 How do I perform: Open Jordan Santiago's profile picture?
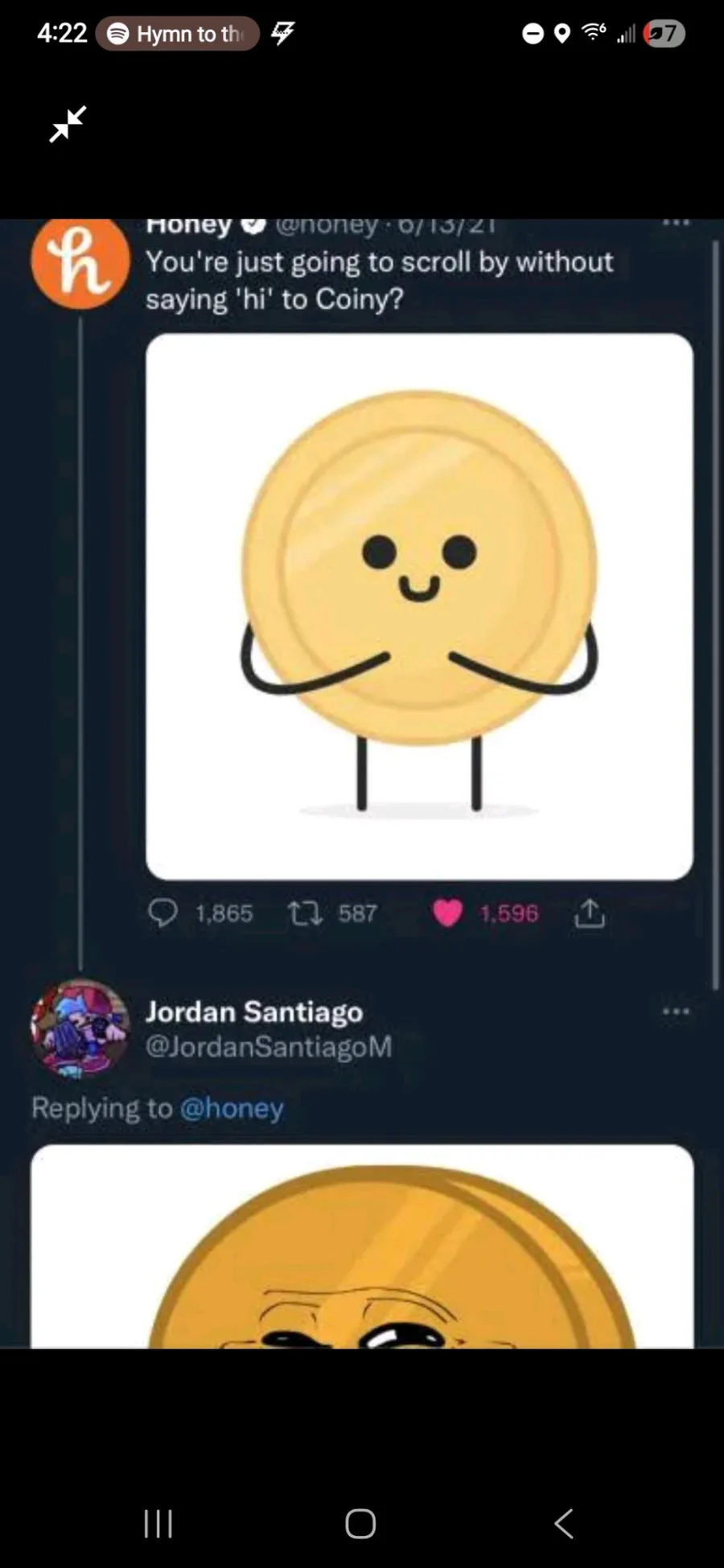tap(80, 1028)
